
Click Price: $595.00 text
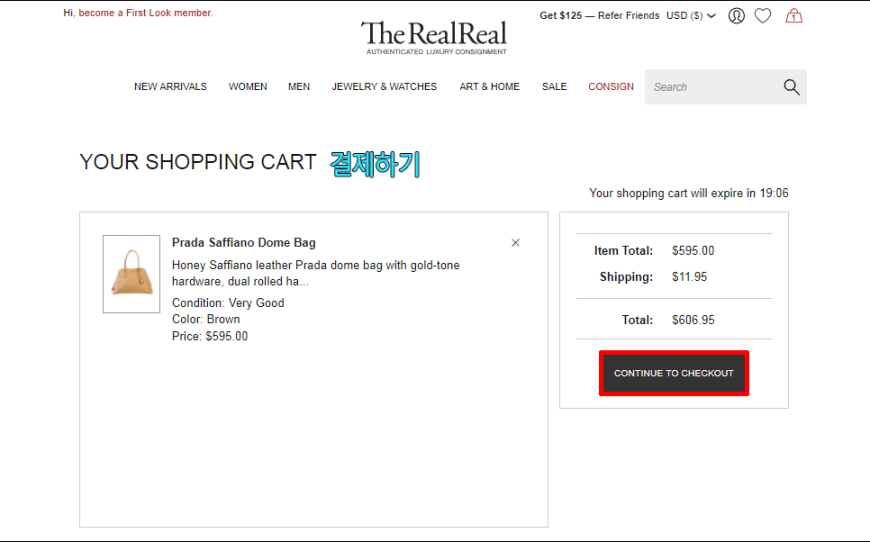click(x=210, y=336)
